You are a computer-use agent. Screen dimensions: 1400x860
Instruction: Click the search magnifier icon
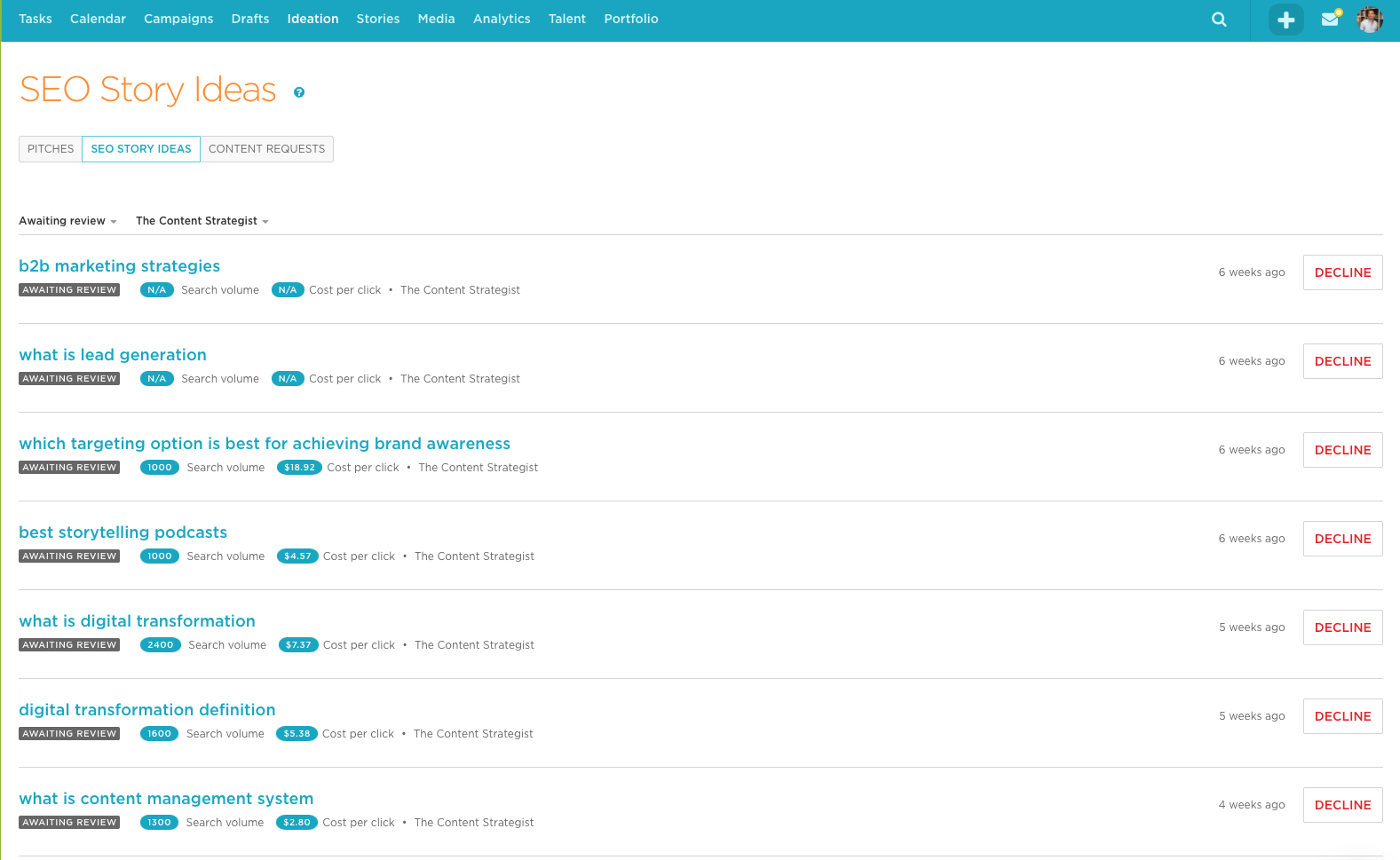pyautogui.click(x=1219, y=20)
